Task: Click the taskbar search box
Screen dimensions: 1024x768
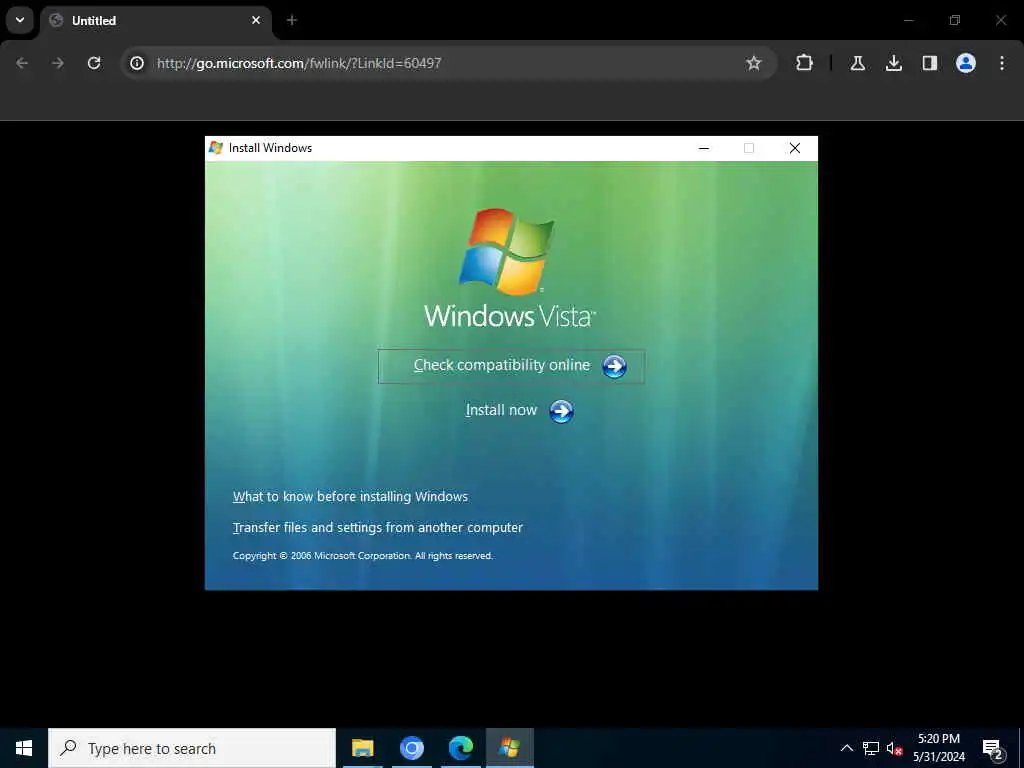Action: point(192,748)
